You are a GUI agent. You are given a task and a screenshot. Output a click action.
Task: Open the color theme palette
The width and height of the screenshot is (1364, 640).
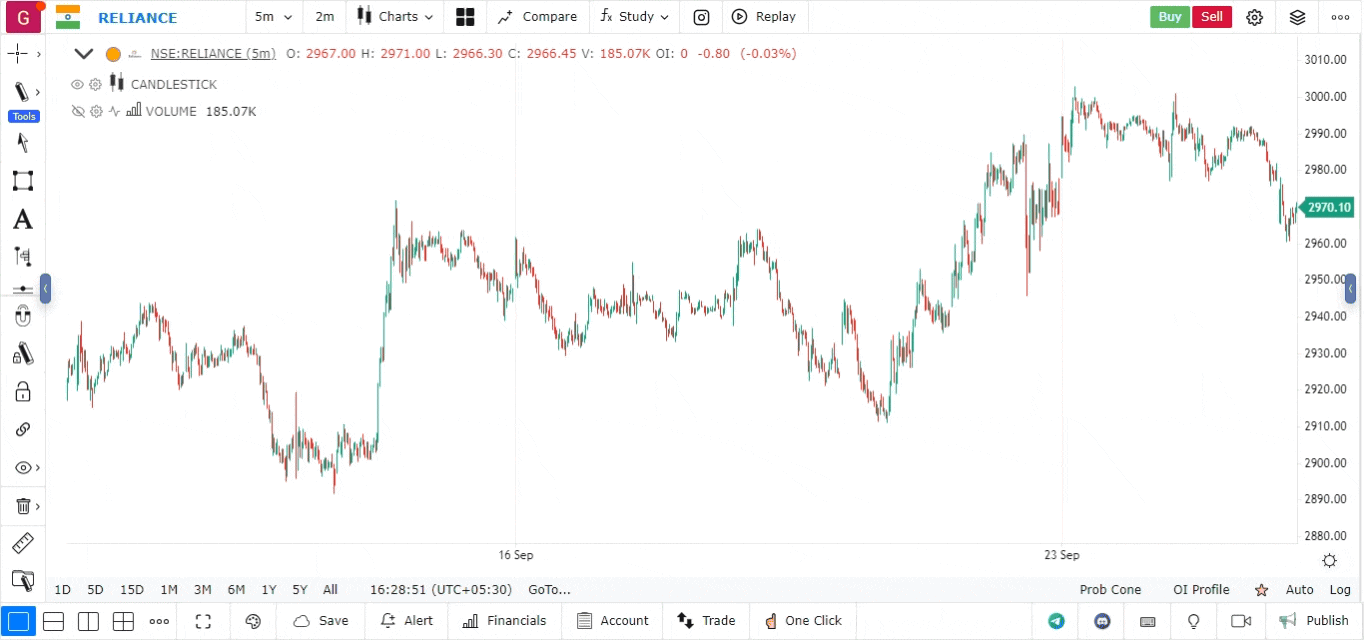click(253, 621)
